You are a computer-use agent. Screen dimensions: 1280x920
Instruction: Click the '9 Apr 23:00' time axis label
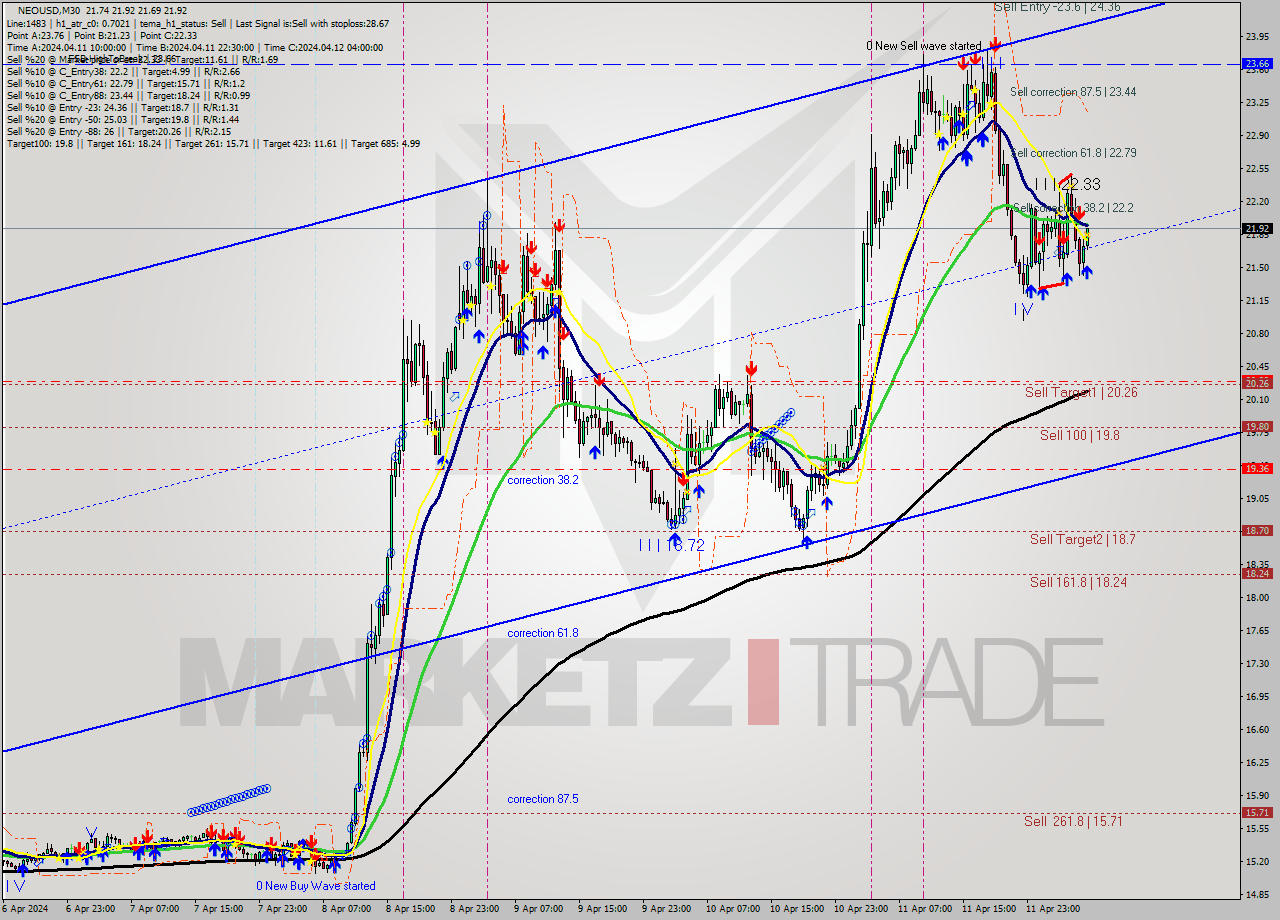pyautogui.click(x=667, y=909)
